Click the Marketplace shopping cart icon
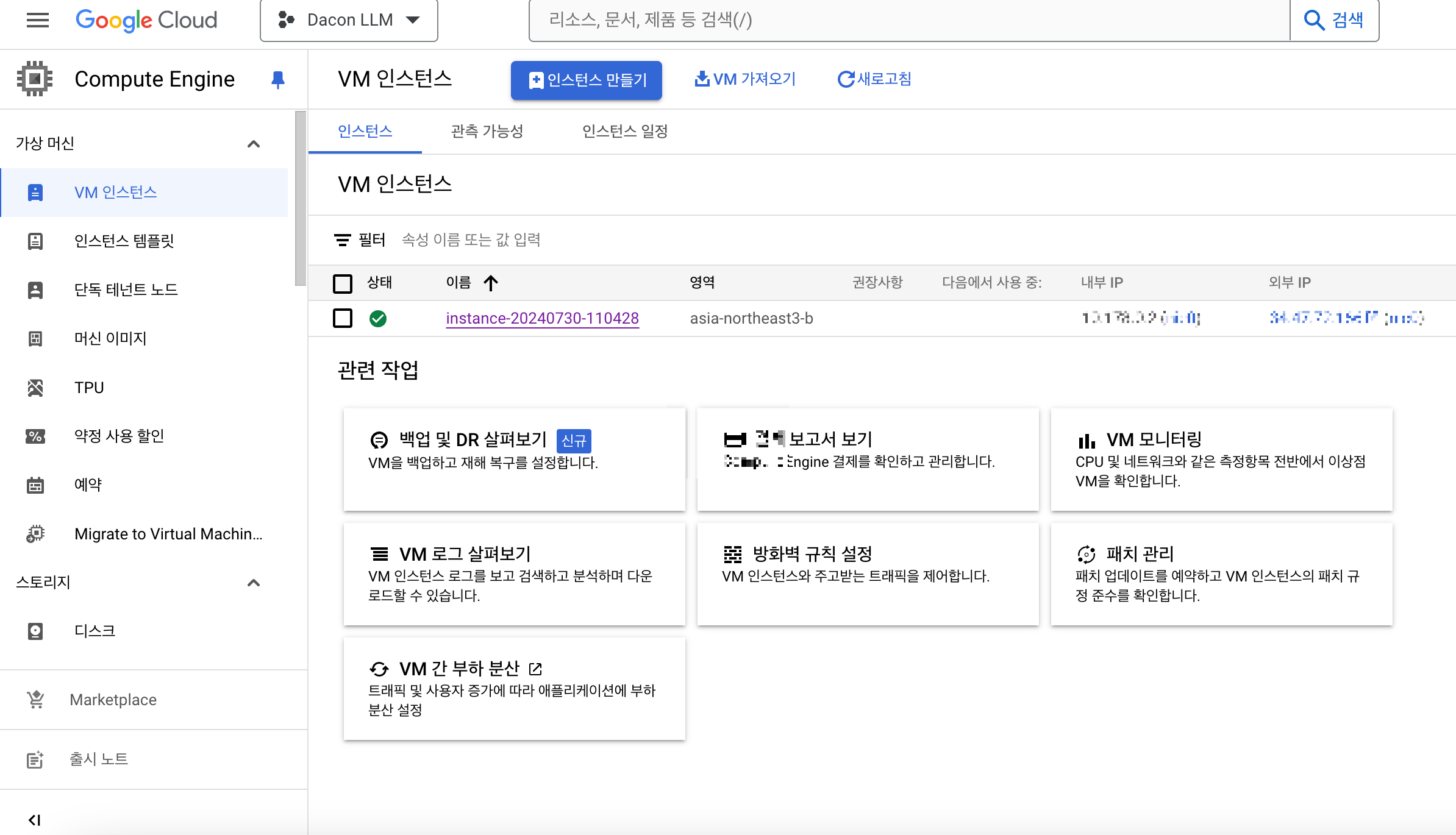The image size is (1456, 835). pos(35,700)
